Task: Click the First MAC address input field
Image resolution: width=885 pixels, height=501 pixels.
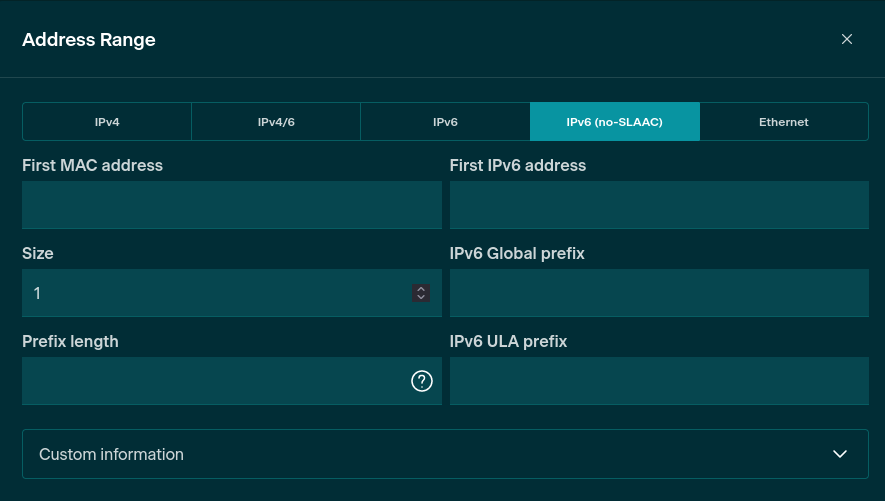Action: (231, 205)
